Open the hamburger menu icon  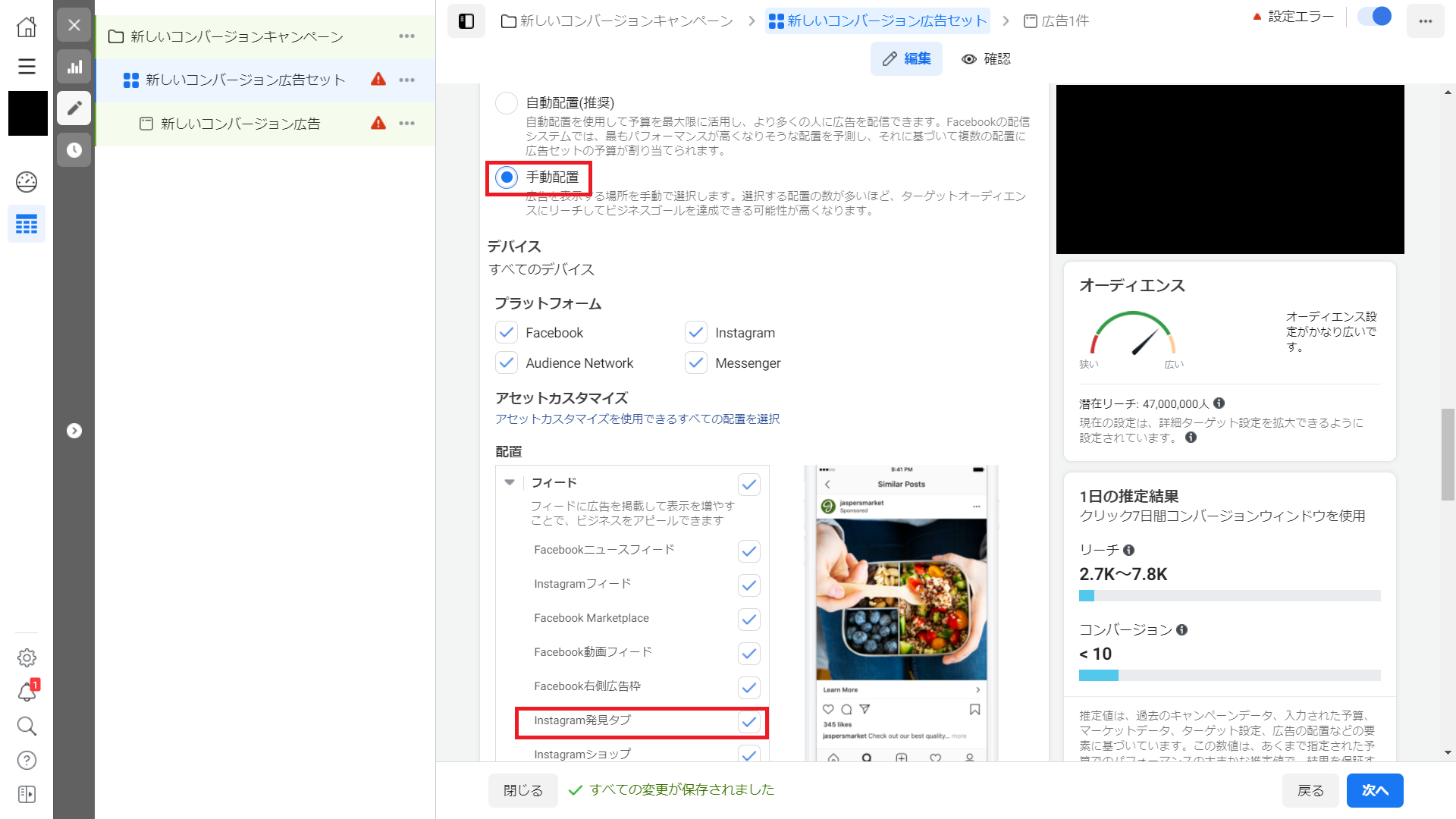pos(27,67)
